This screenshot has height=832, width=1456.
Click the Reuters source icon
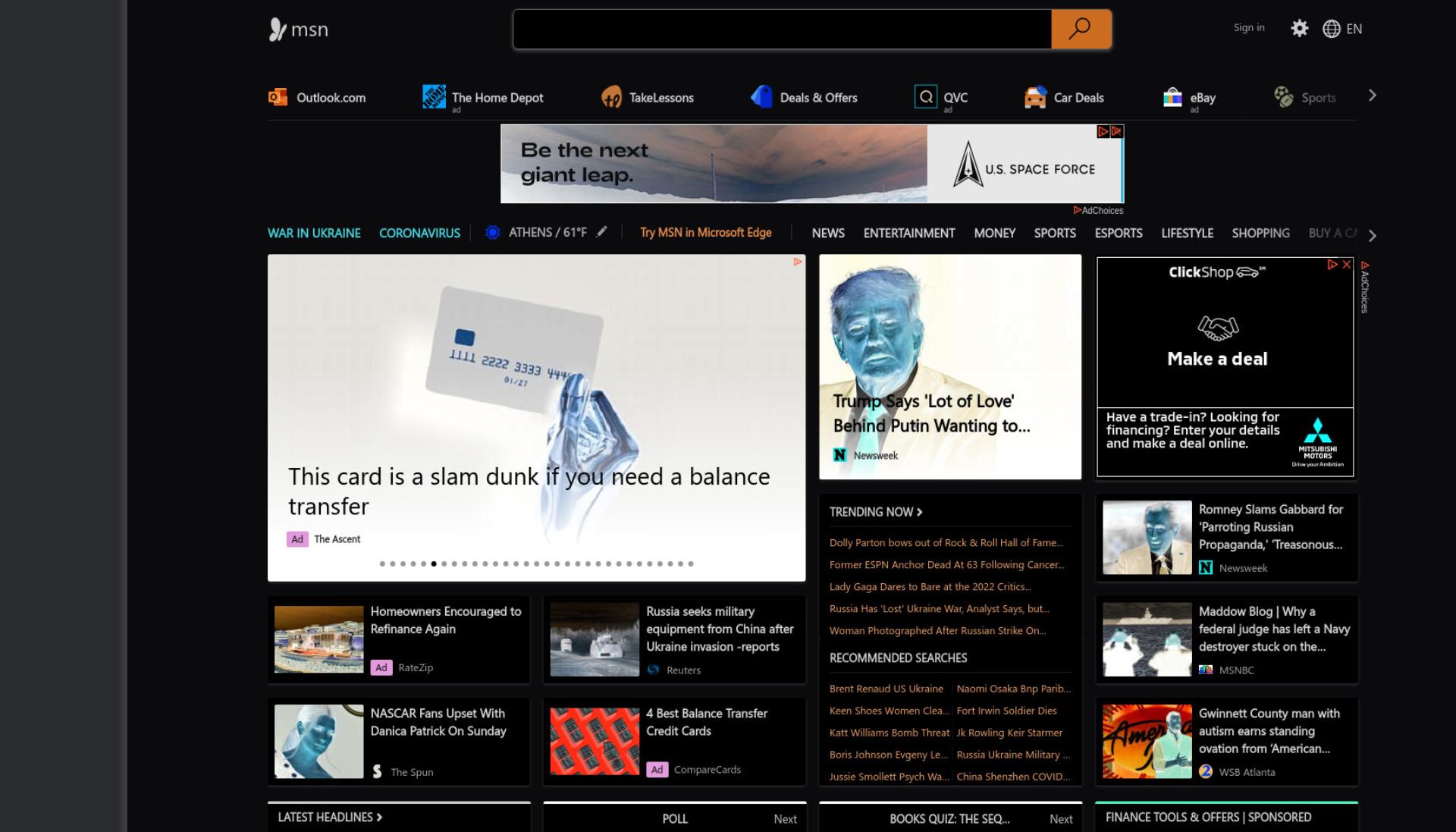653,670
